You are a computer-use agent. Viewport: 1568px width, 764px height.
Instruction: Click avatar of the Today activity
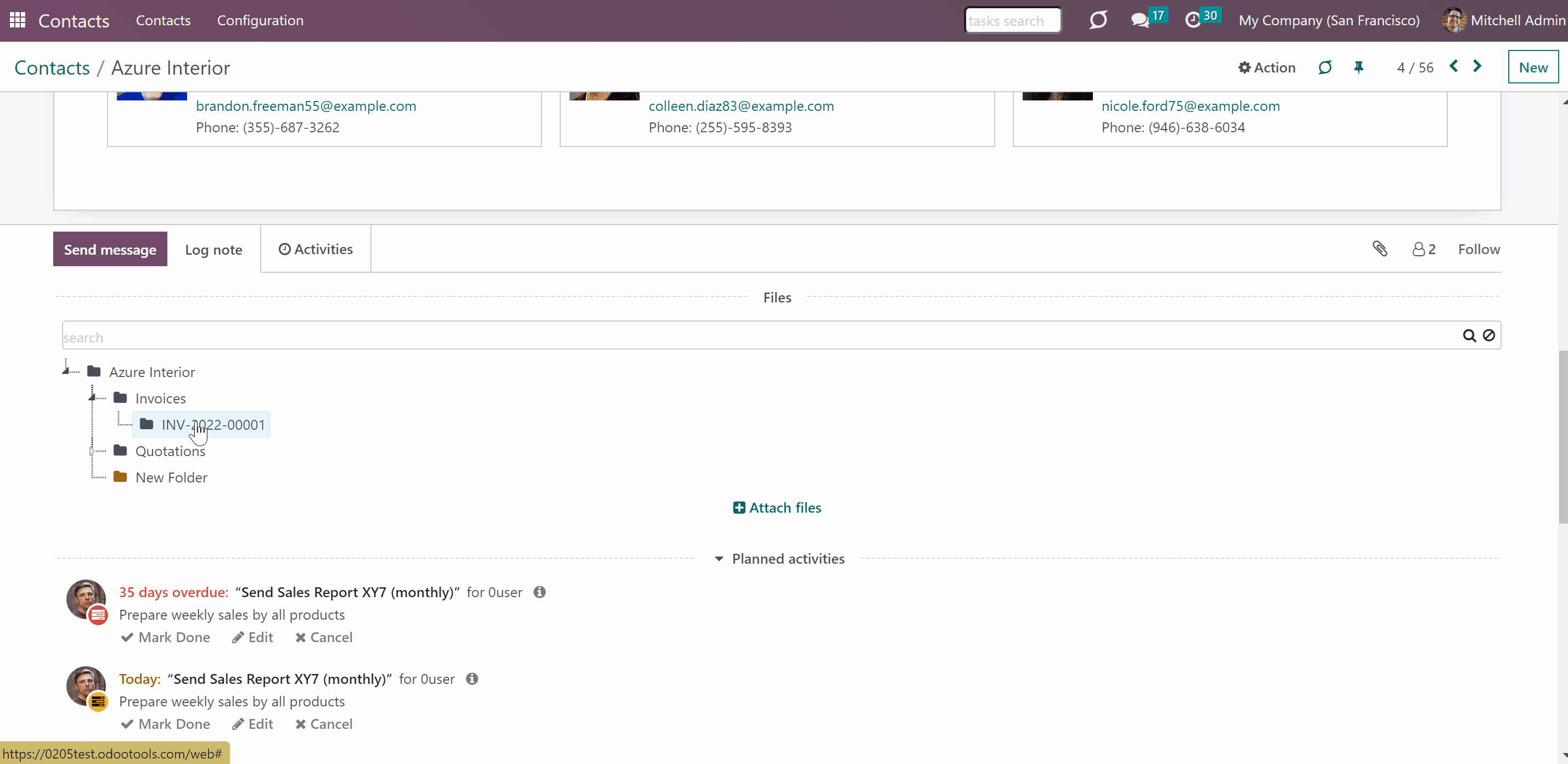[x=86, y=686]
